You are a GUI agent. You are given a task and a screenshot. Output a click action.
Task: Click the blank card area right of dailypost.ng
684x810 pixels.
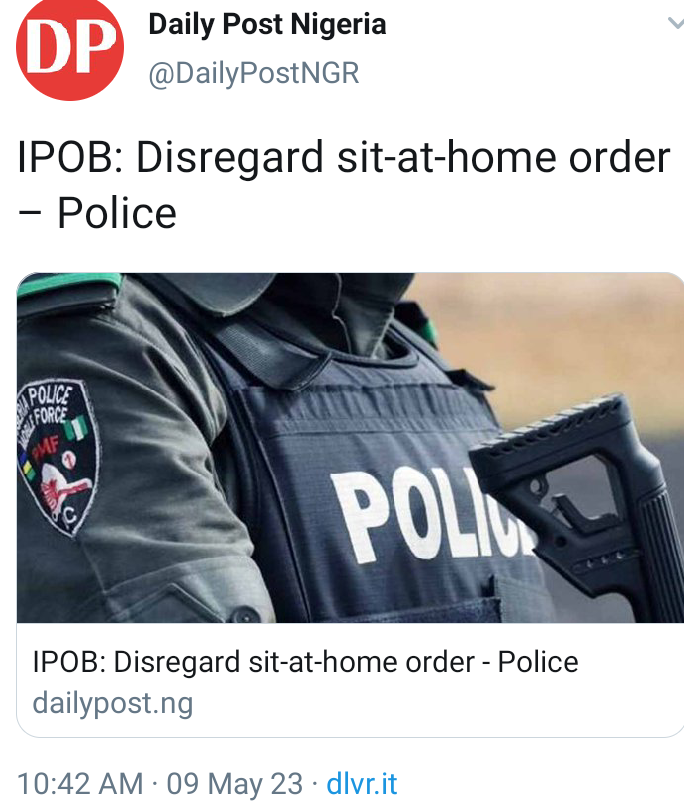click(434, 704)
